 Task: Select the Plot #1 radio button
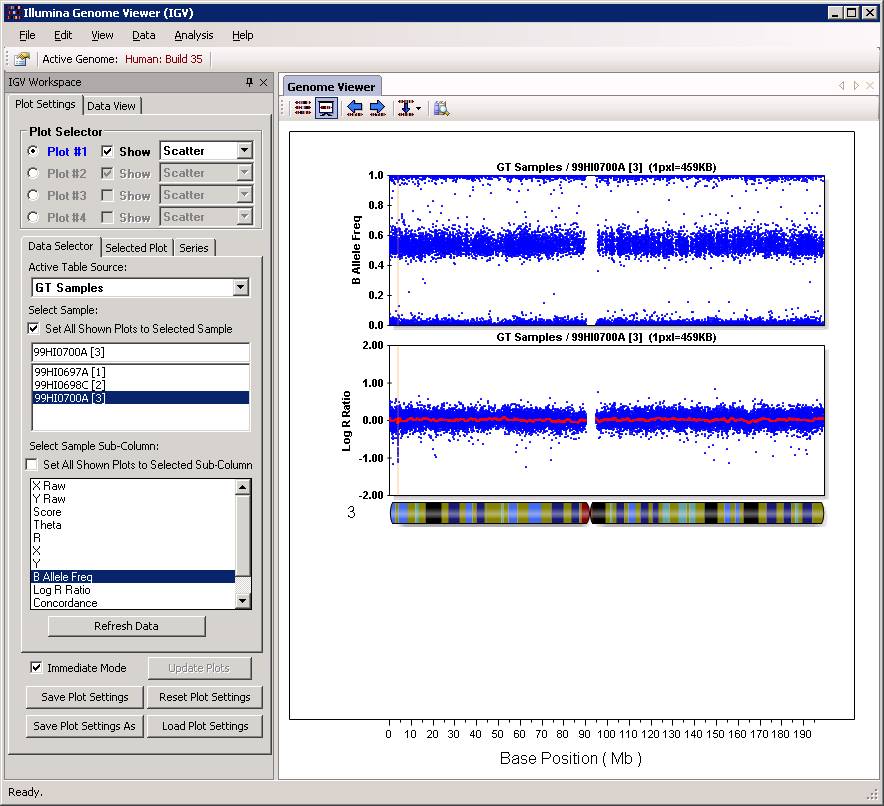point(33,151)
